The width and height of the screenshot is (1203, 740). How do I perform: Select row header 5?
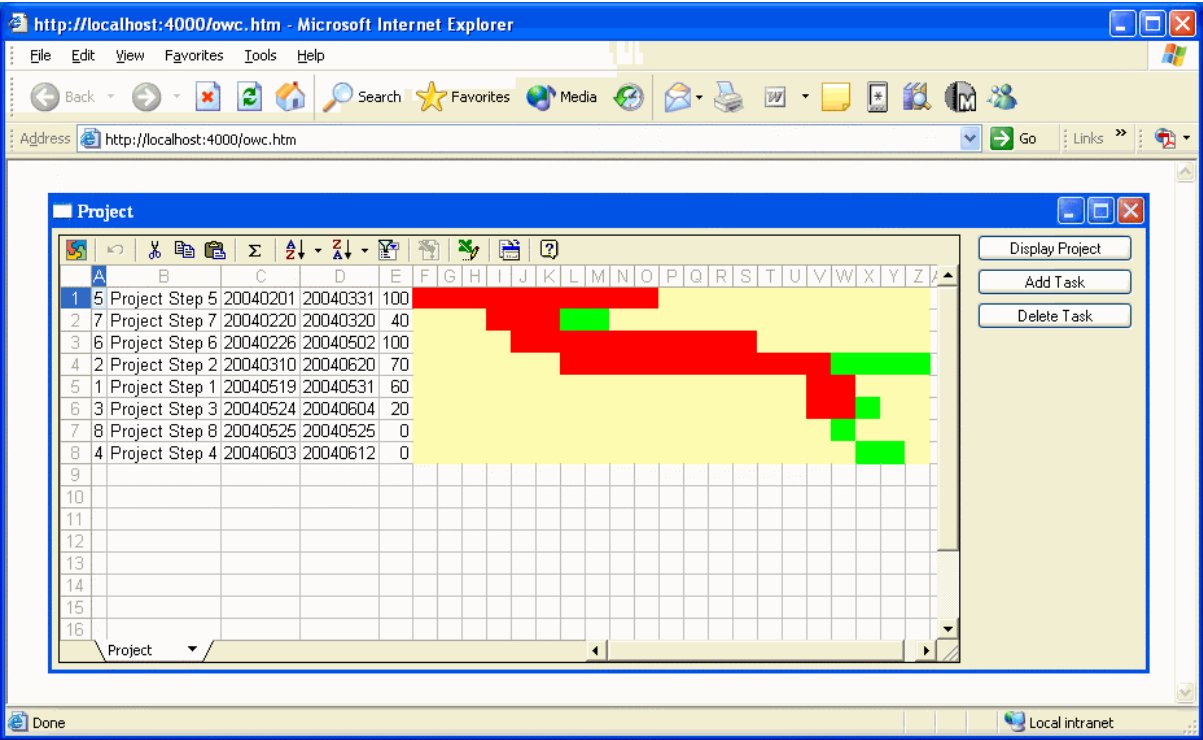(x=76, y=386)
